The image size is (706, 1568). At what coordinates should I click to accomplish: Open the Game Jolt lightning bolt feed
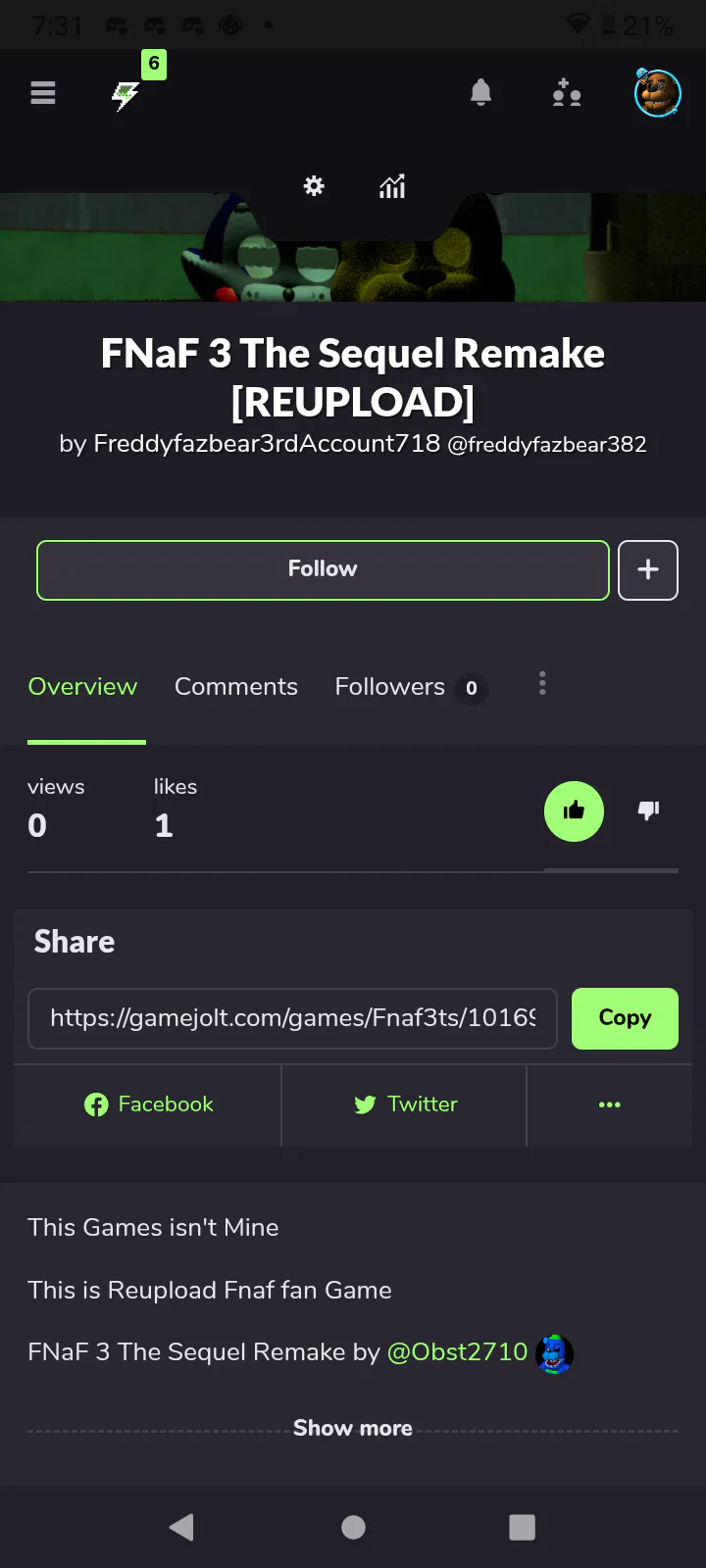(x=126, y=96)
